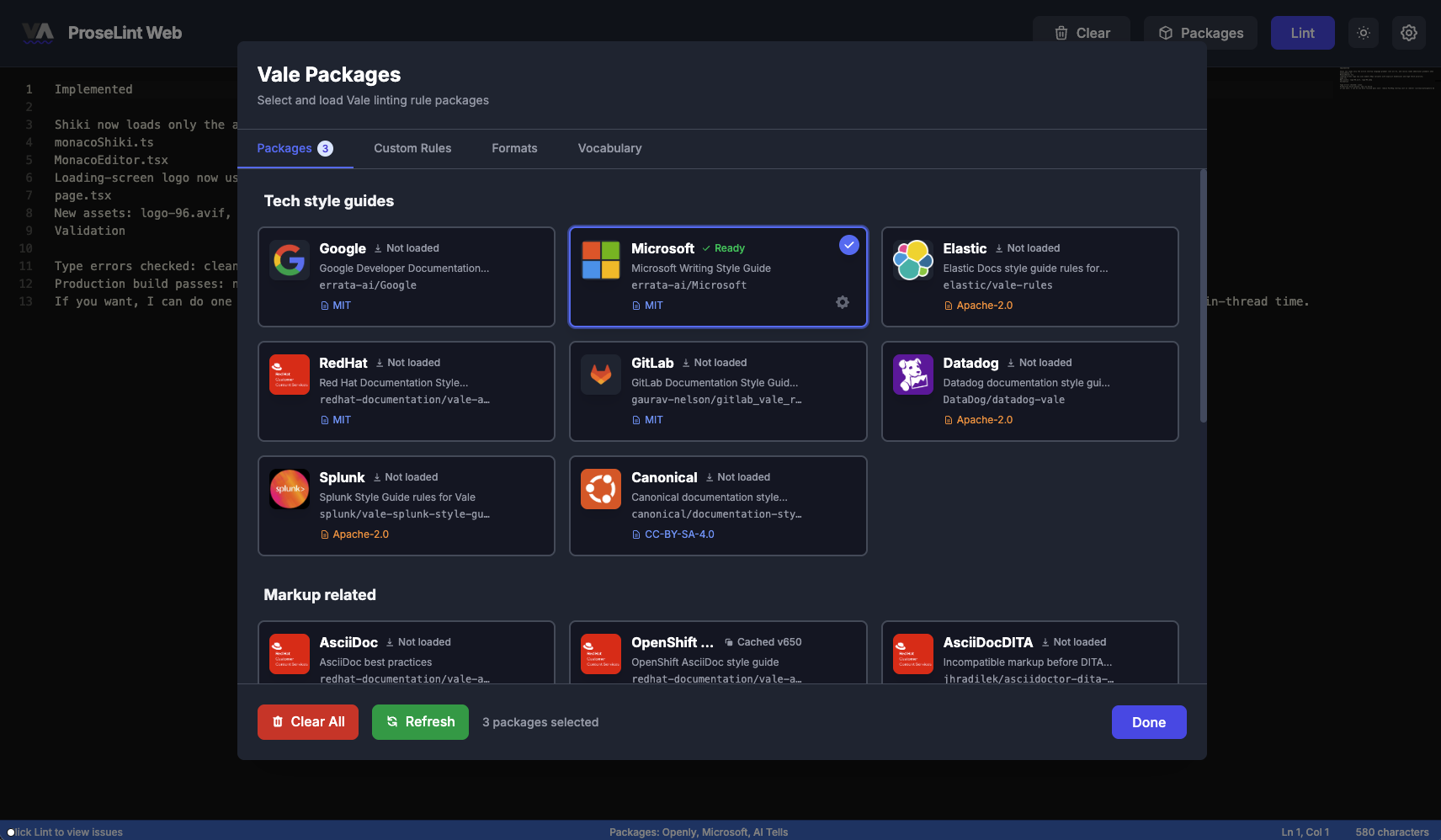Open the Vocabulary tab
Viewport: 1441px width, 840px height.
[609, 148]
